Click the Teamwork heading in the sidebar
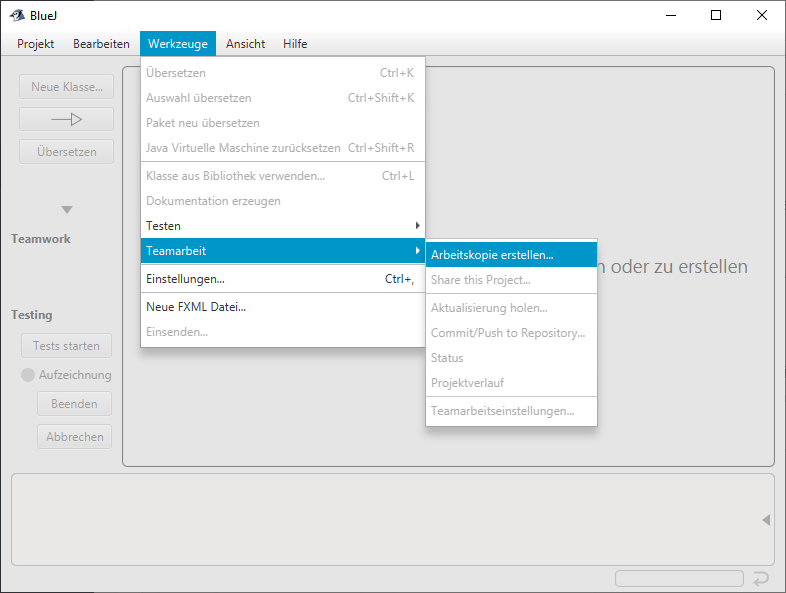The image size is (786, 593). 41,239
